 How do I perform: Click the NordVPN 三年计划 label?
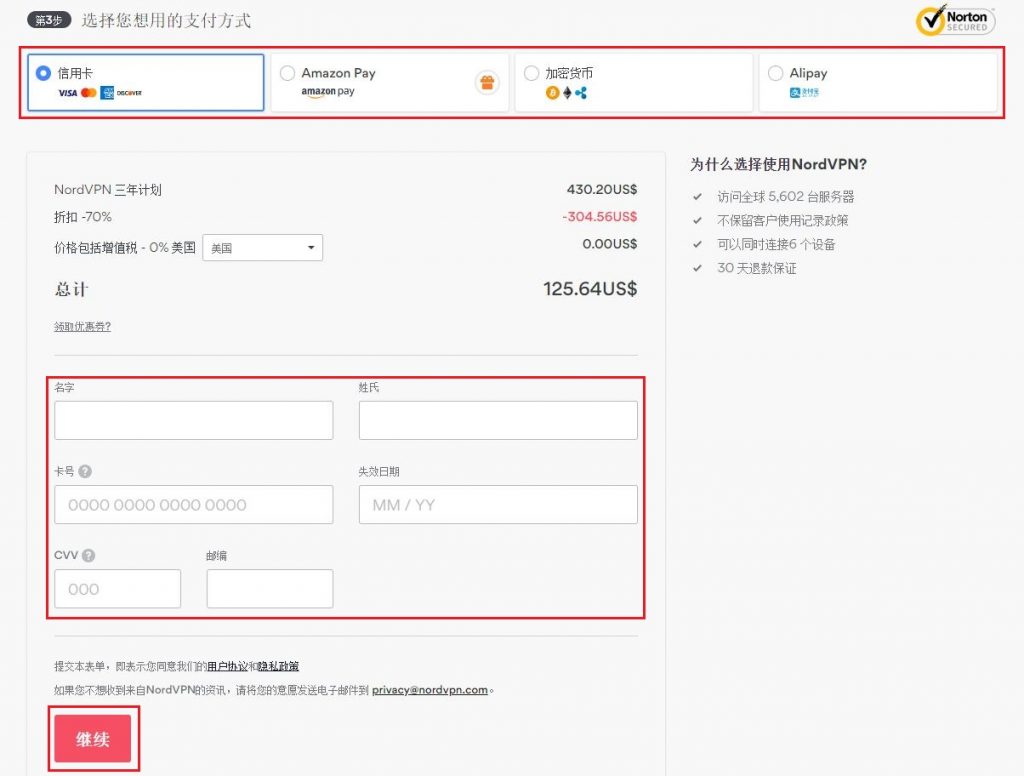108,189
